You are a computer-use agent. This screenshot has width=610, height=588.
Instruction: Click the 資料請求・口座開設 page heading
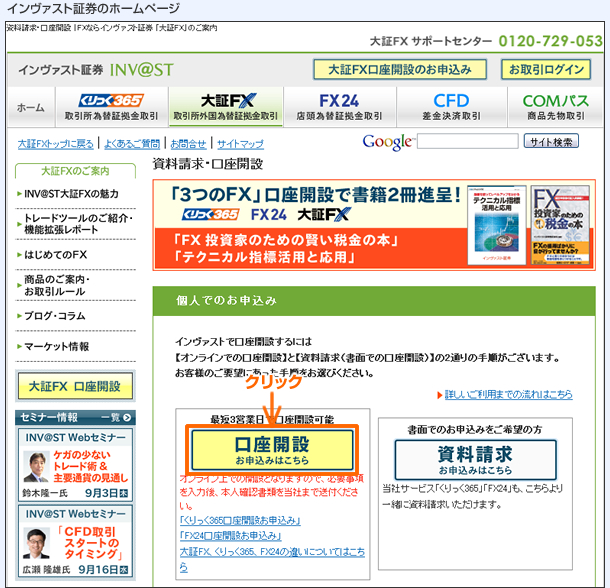coord(208,164)
